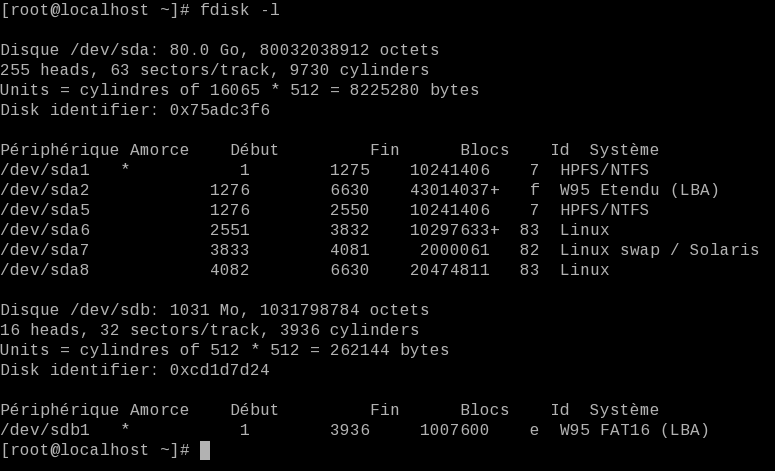The image size is (775, 471).
Task: Click the /dev/sdb1 device name
Action: [x=45, y=430]
